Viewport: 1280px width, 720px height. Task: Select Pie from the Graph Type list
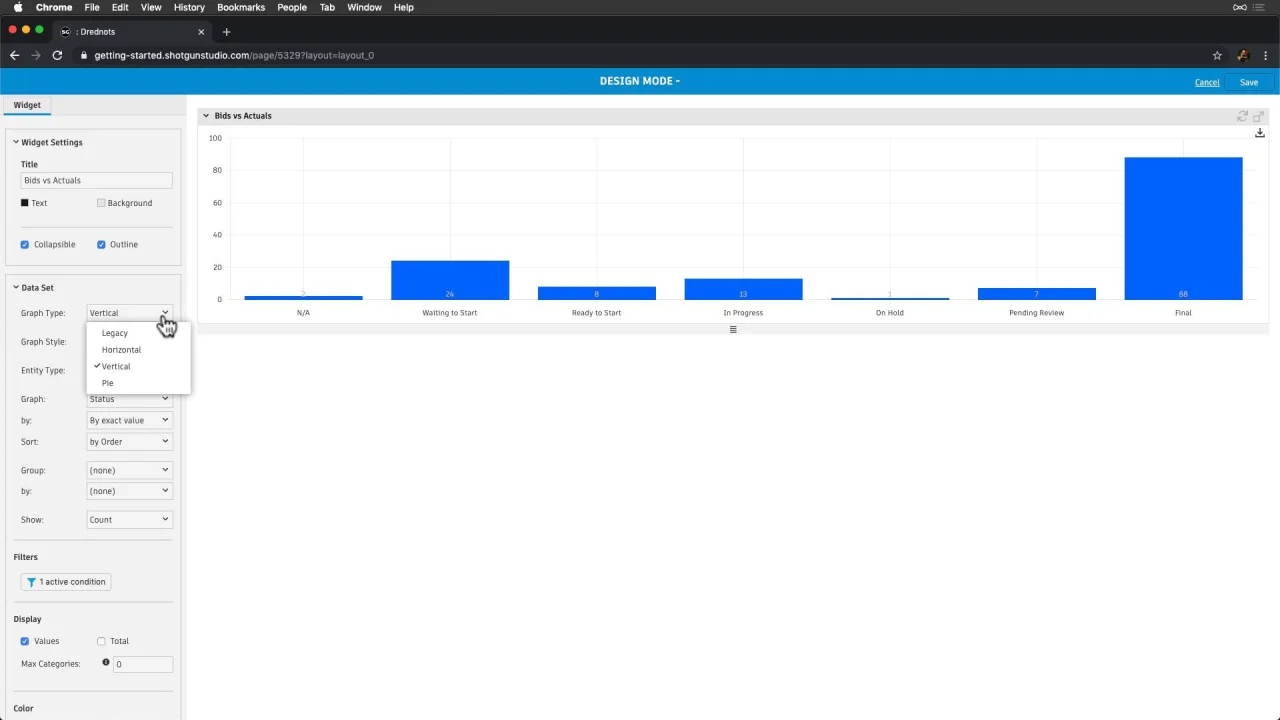coord(107,383)
